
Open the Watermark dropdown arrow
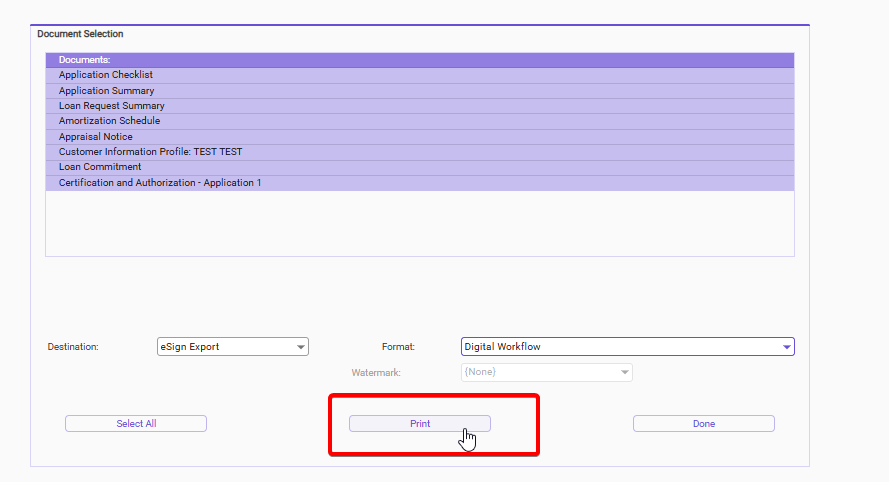pyautogui.click(x=625, y=372)
